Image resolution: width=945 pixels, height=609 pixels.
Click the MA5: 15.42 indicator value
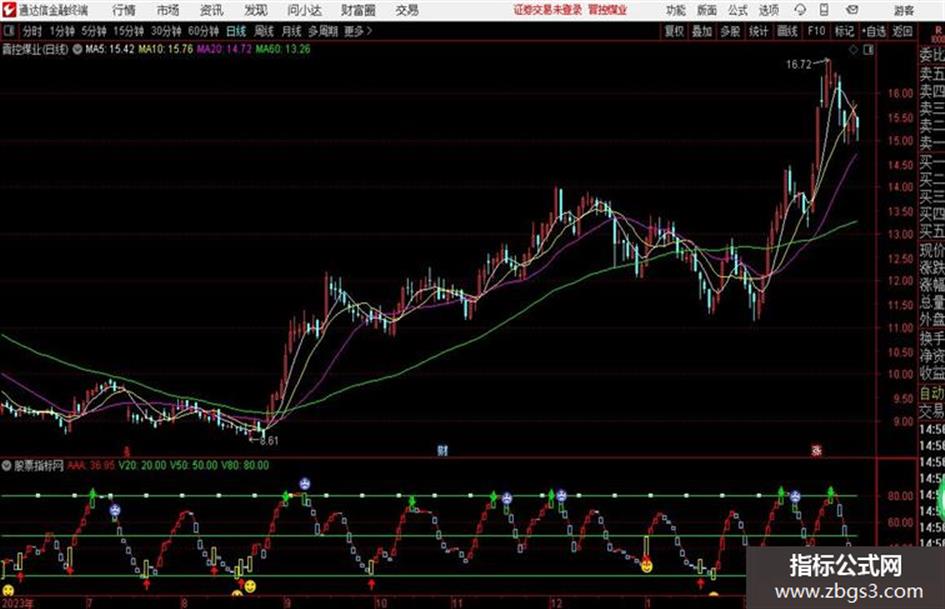(110, 49)
